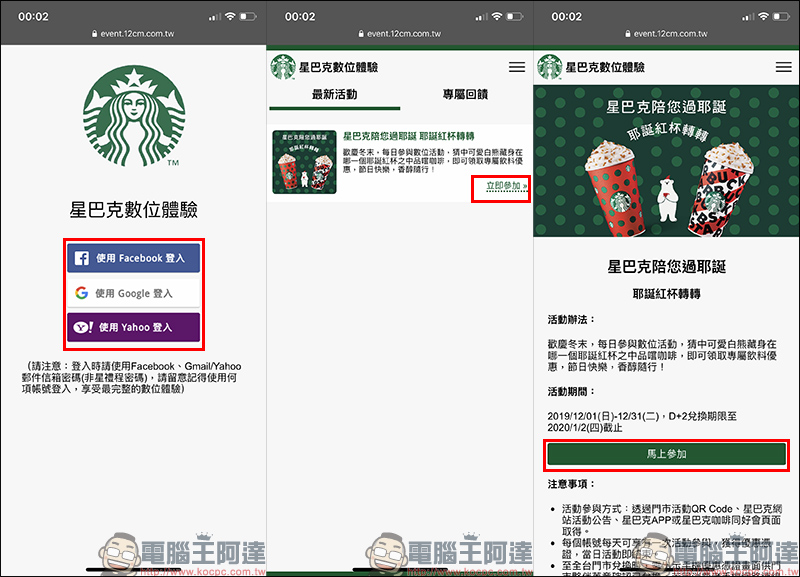
Task: Click the 立即參加 link
Action: coord(506,186)
